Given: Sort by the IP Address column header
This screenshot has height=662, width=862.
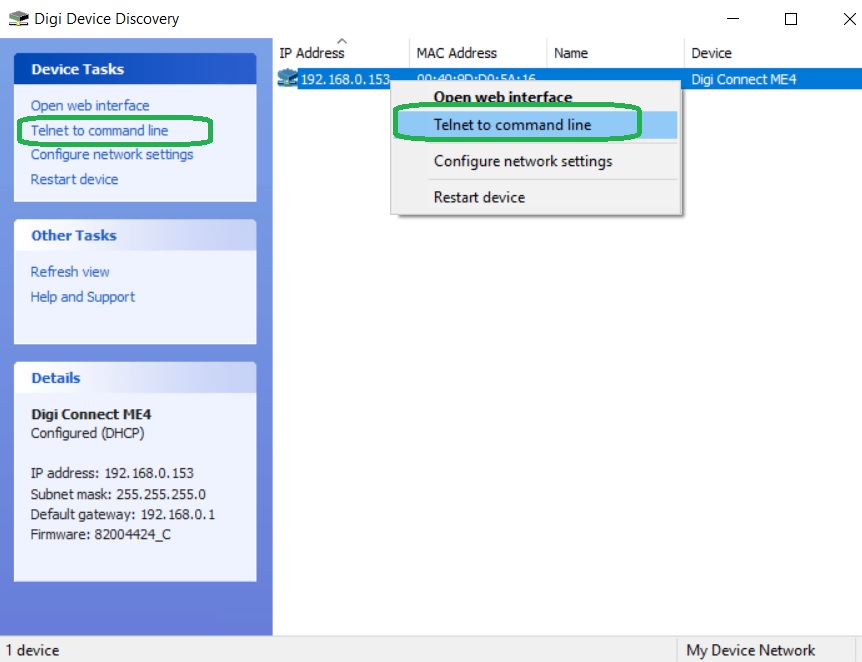Looking at the screenshot, I should pos(341,53).
